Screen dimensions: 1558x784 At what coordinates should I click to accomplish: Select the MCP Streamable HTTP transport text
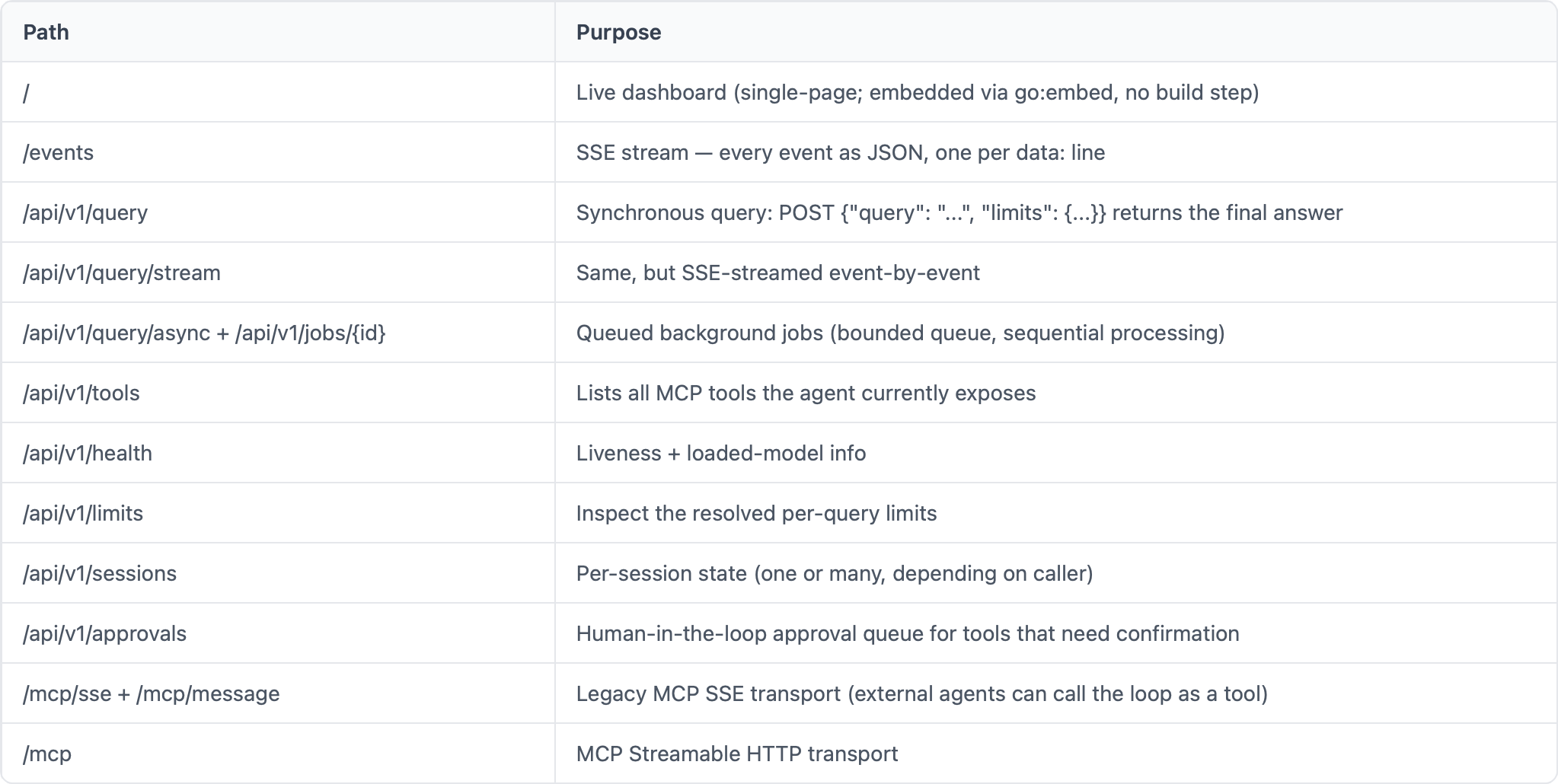pyautogui.click(x=737, y=754)
